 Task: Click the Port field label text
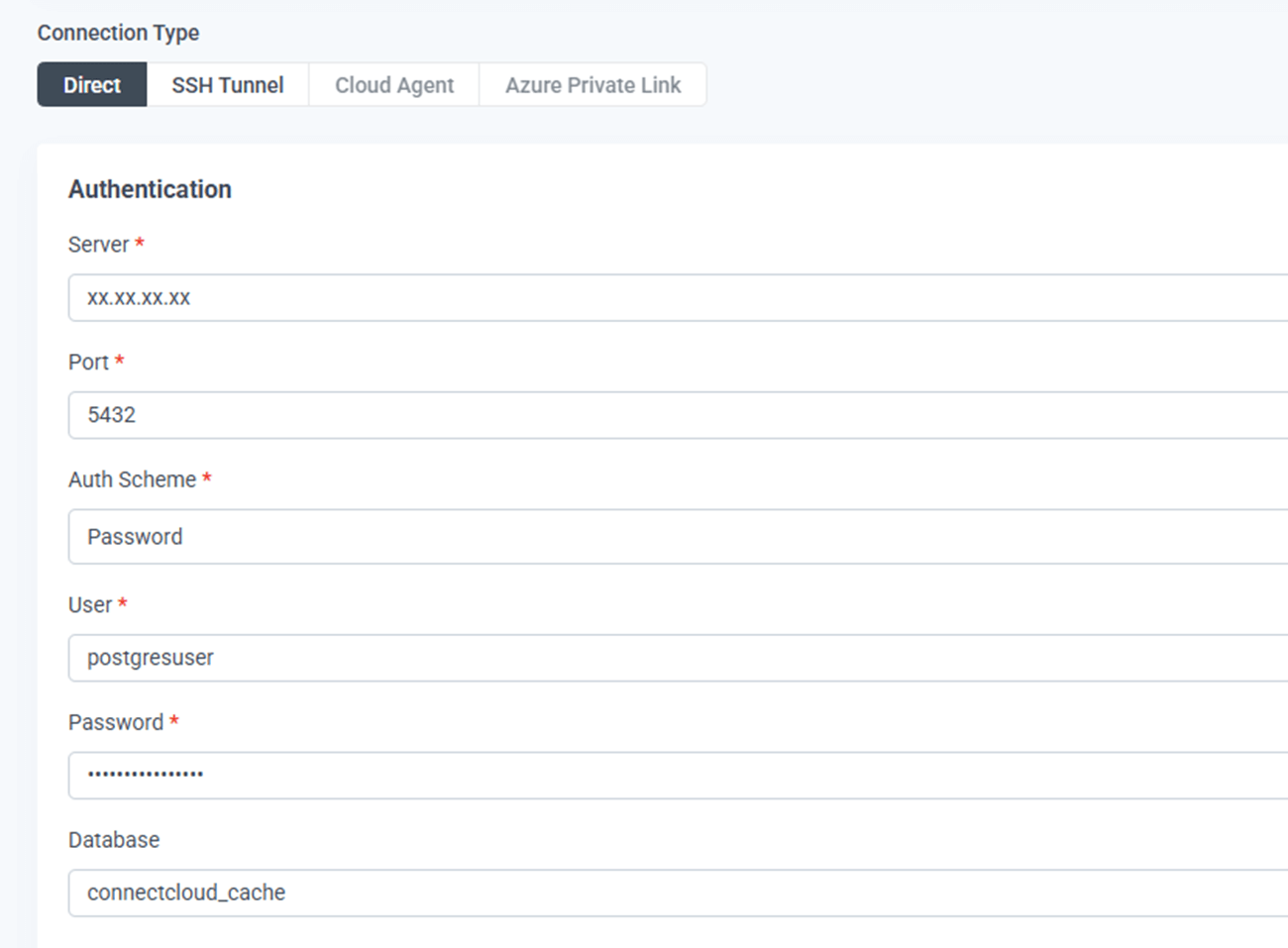pyautogui.click(x=88, y=363)
